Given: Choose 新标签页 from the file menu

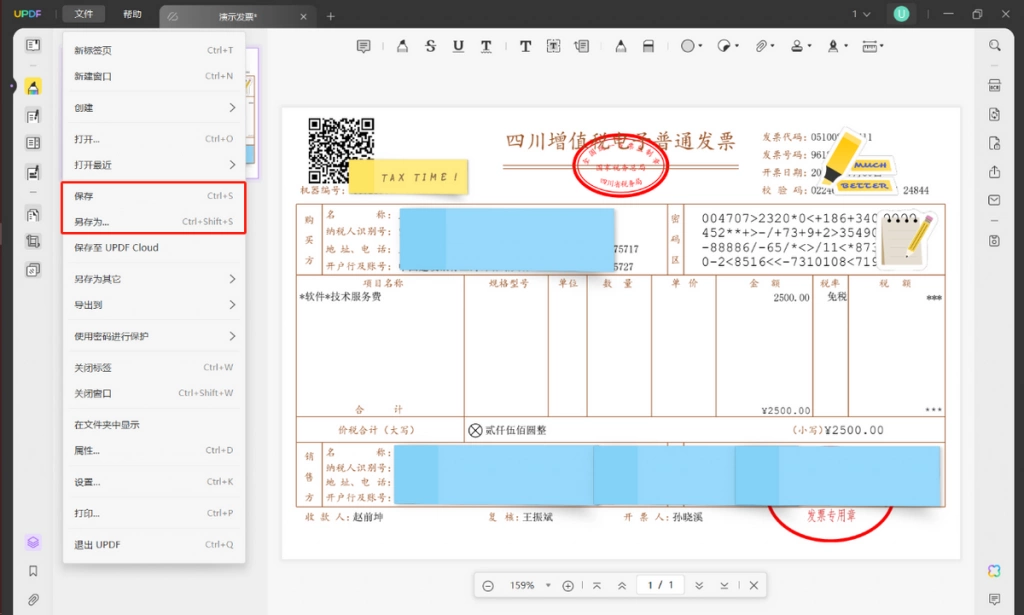Looking at the screenshot, I should (x=154, y=50).
